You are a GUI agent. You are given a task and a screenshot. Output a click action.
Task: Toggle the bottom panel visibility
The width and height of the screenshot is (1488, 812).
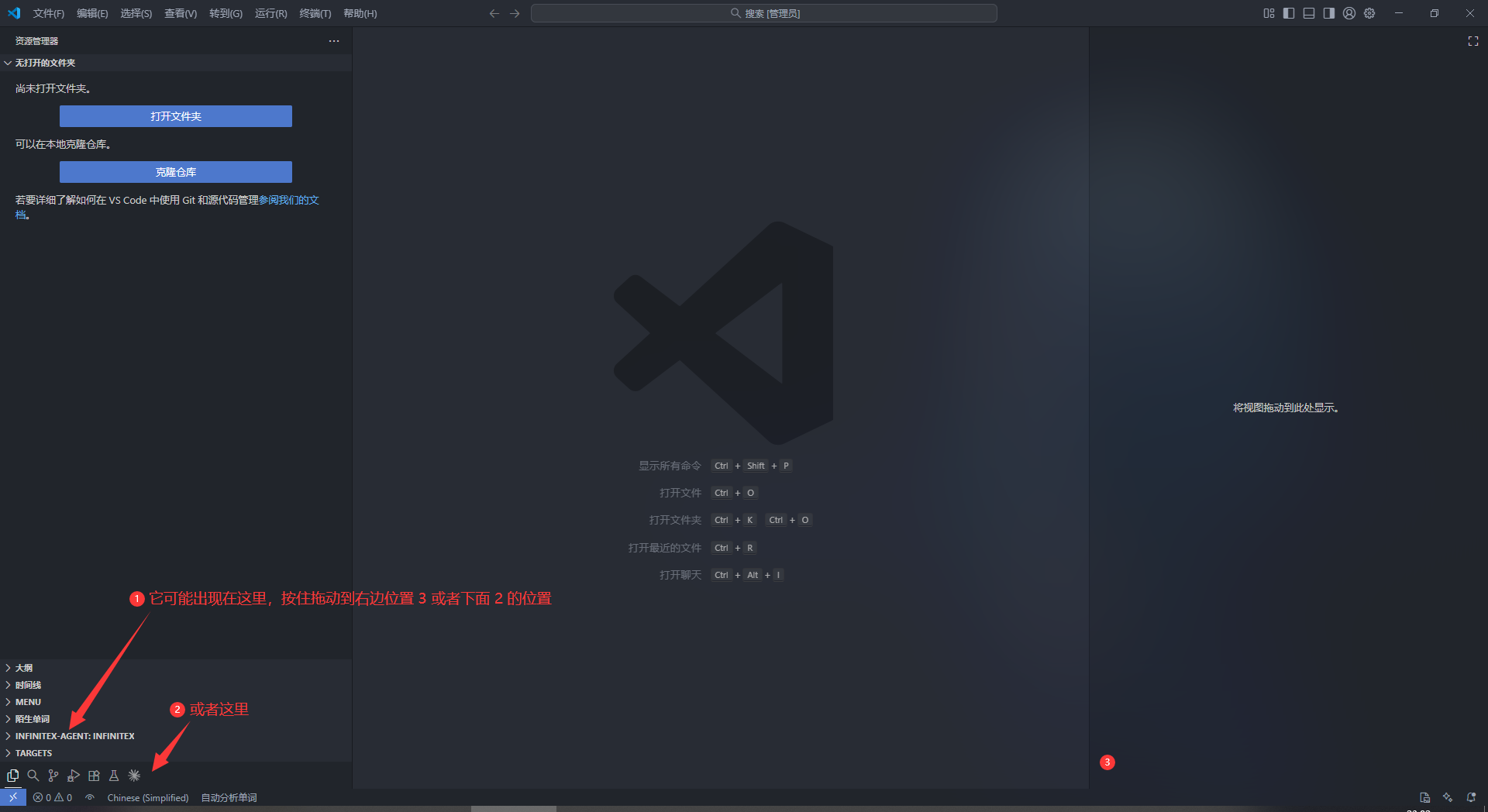1309,13
